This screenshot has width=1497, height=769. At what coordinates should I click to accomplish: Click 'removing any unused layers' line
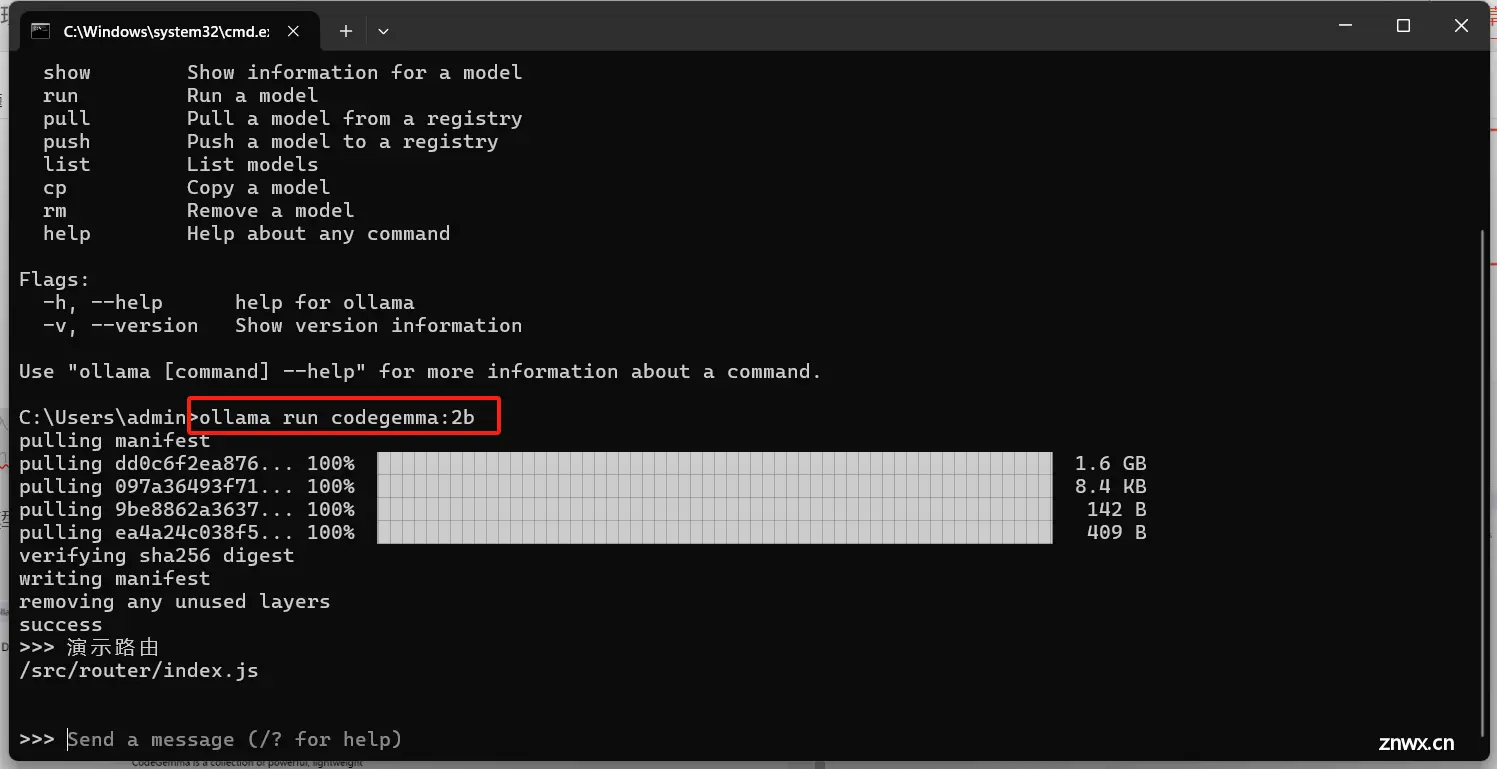[175, 601]
